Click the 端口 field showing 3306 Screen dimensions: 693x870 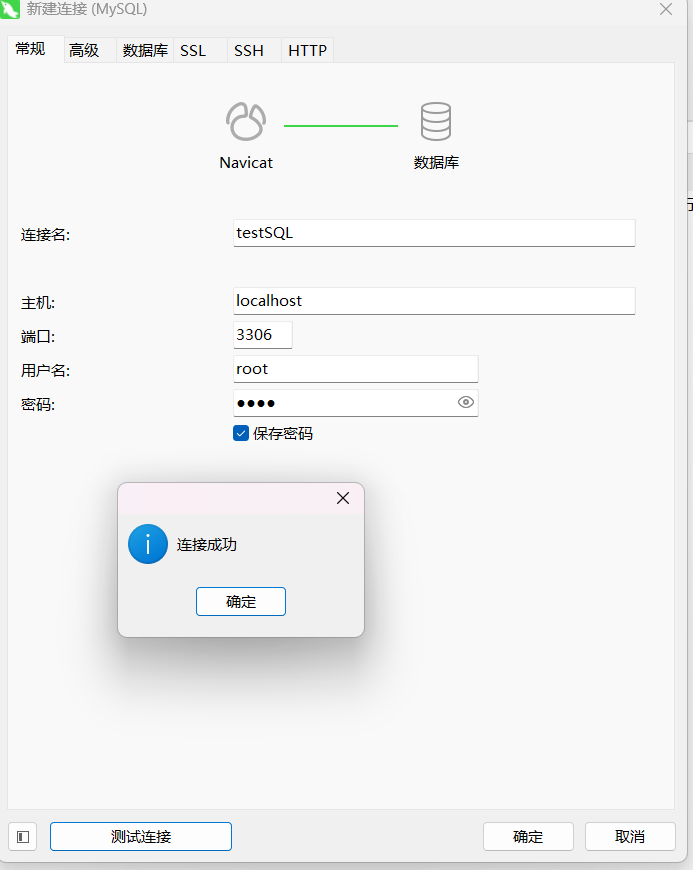pos(262,335)
